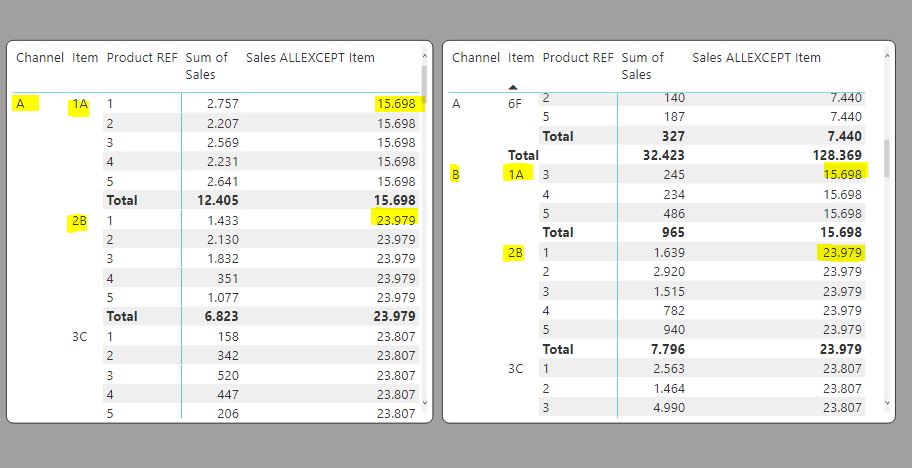Click the highlighted 15.698 beside 2.757
Viewport: 912px width, 468px height.
click(399, 103)
